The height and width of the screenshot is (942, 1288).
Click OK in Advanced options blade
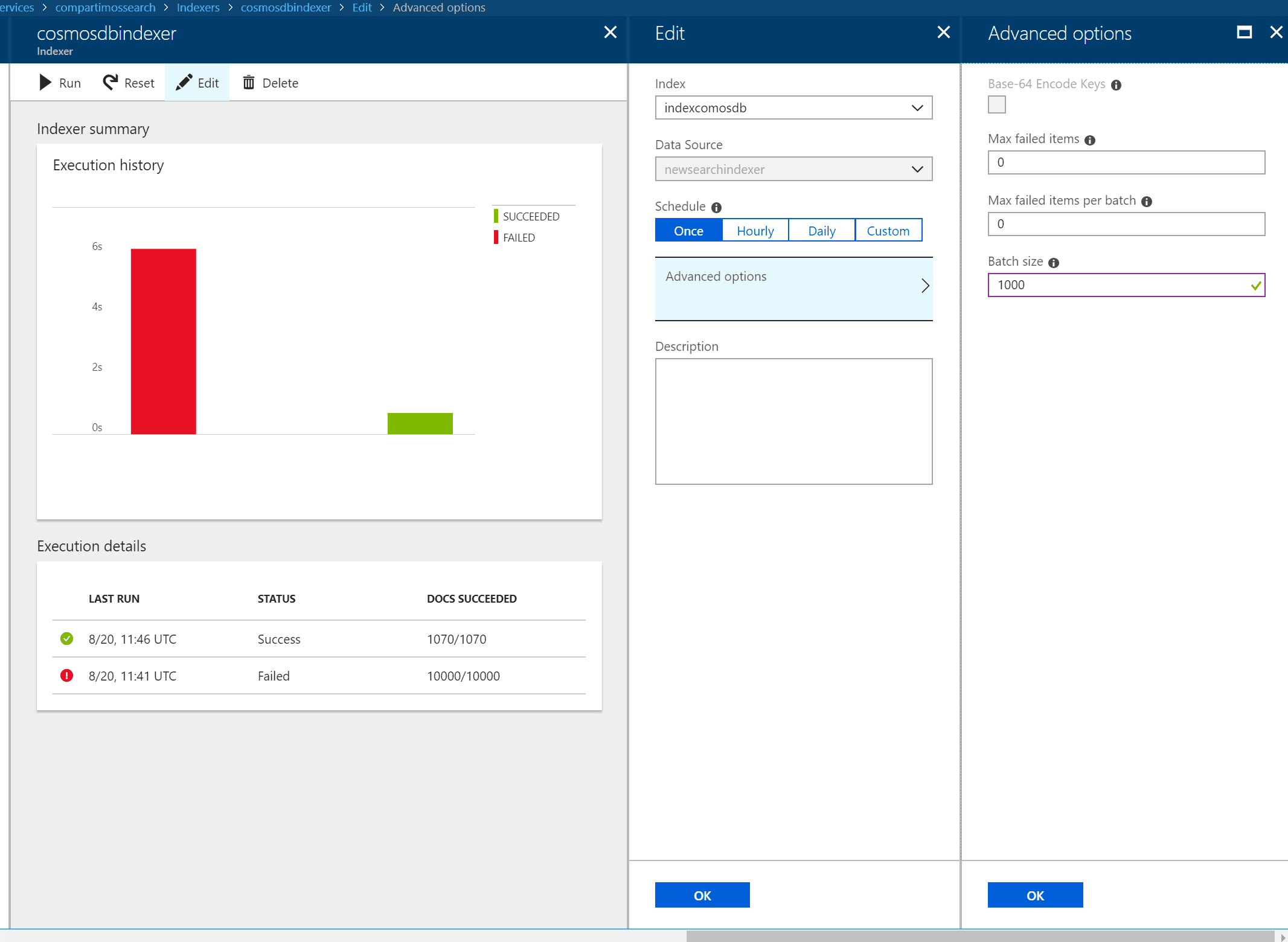[1035, 895]
